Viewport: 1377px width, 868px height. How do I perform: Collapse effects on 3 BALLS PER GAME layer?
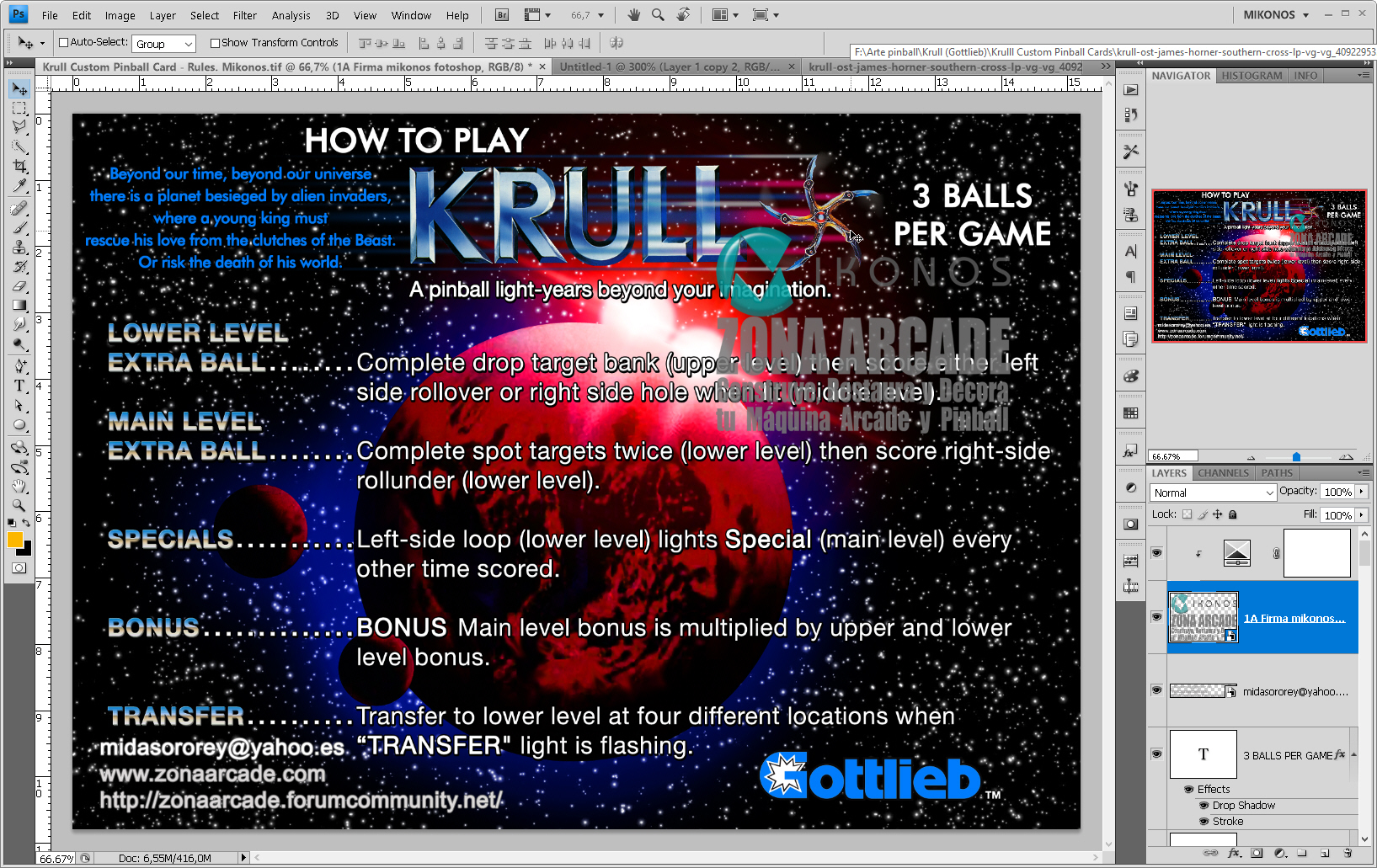point(1353,755)
